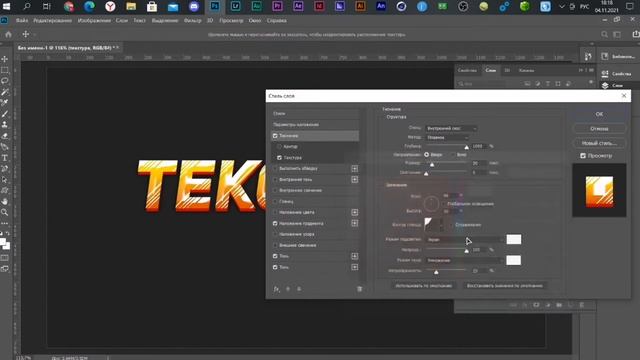This screenshot has width=640, height=360.
Task: Click the Windows Start button
Action: (x=6, y=6)
